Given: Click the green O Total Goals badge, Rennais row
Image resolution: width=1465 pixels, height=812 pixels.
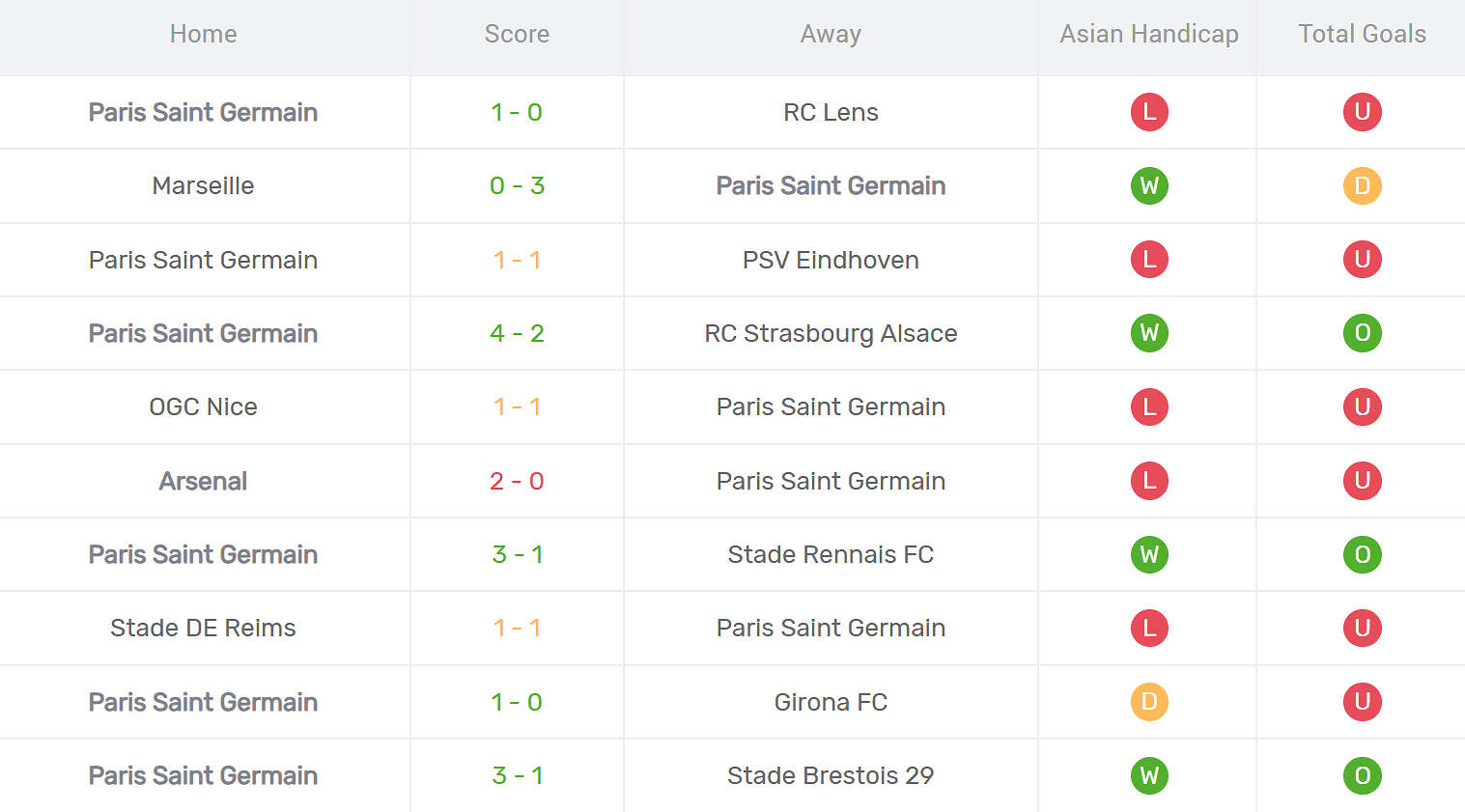Looking at the screenshot, I should [1362, 554].
